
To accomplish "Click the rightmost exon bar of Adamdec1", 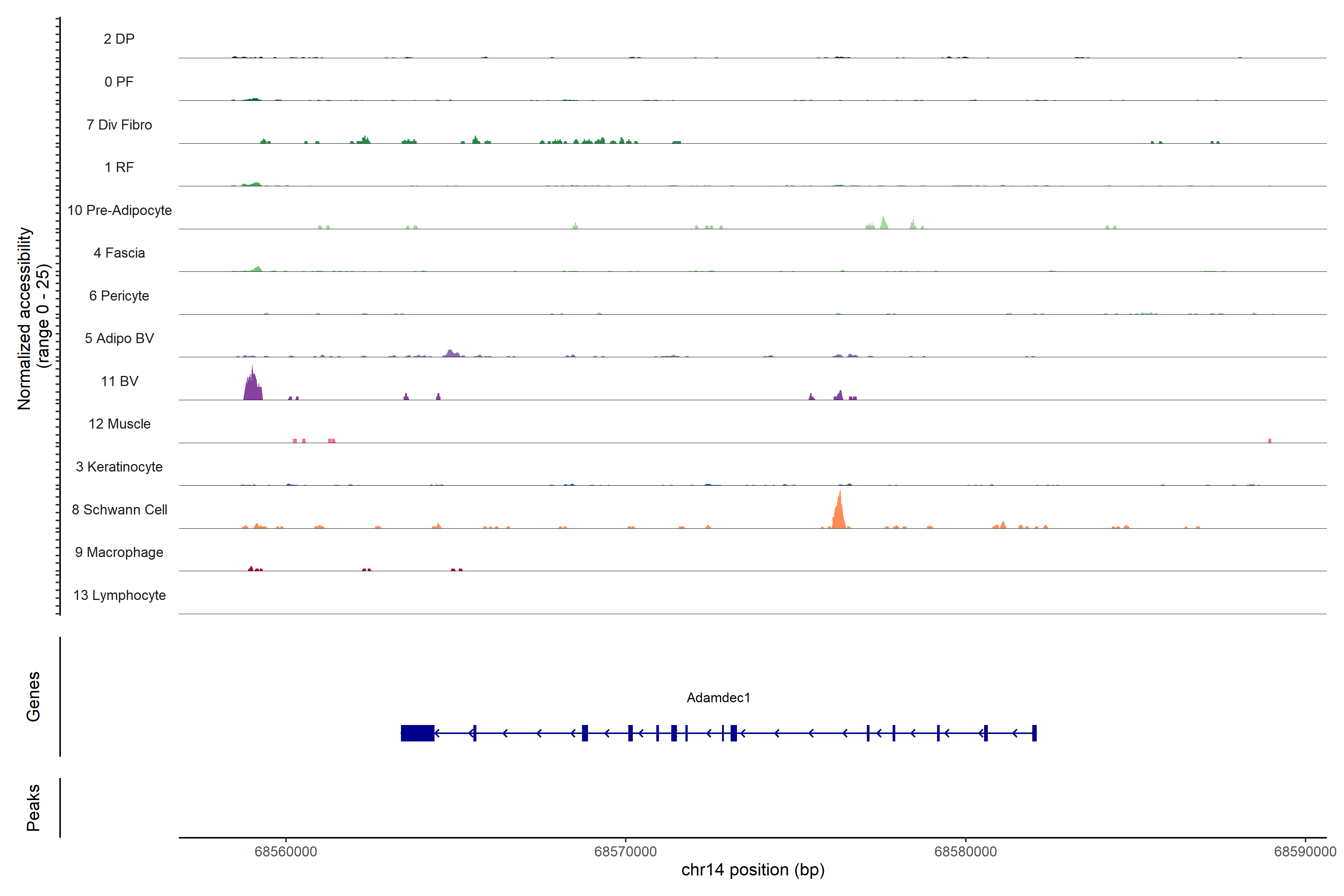I will point(1034,732).
